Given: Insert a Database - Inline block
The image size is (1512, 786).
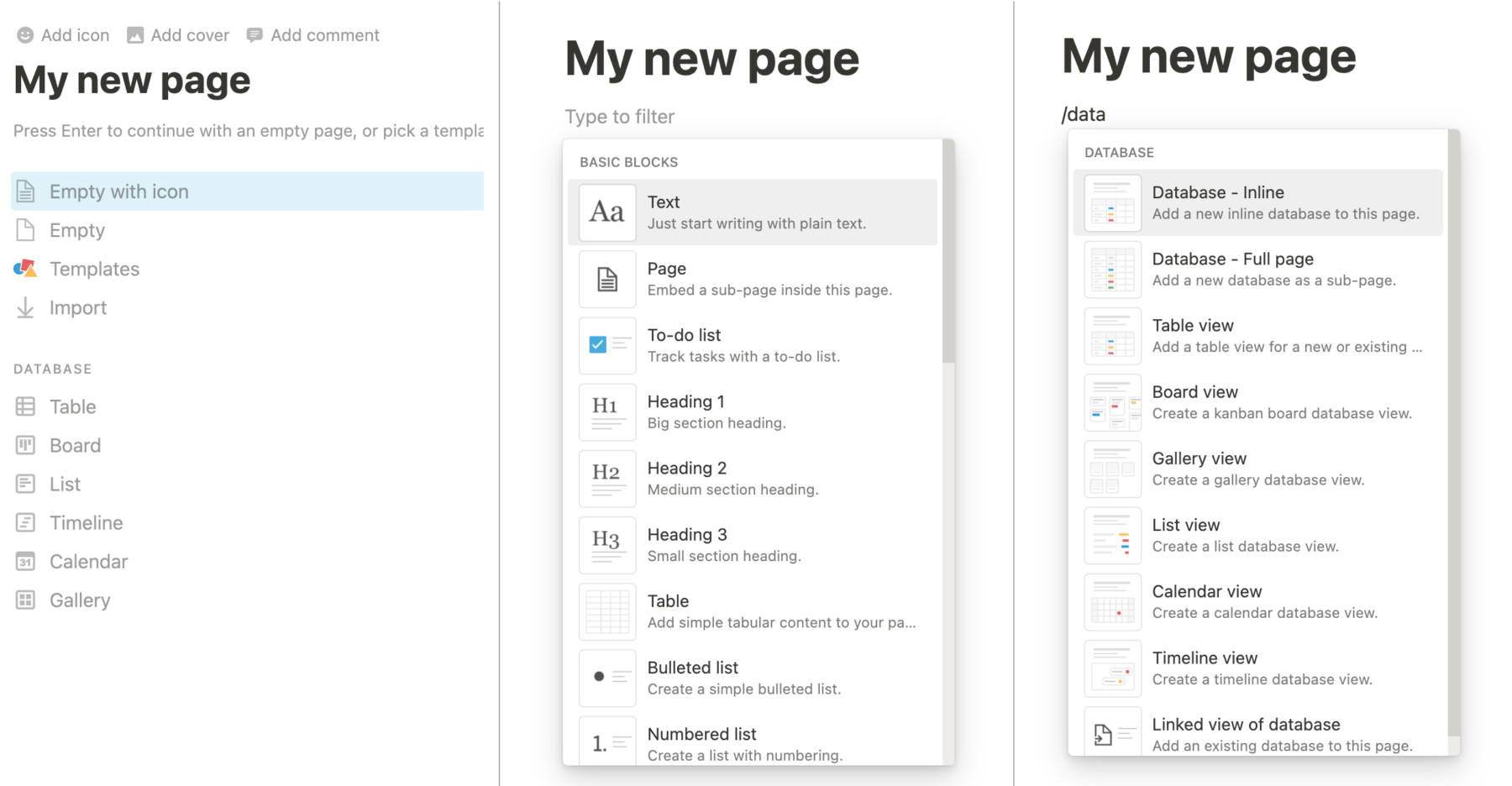Looking at the screenshot, I should (x=1257, y=202).
